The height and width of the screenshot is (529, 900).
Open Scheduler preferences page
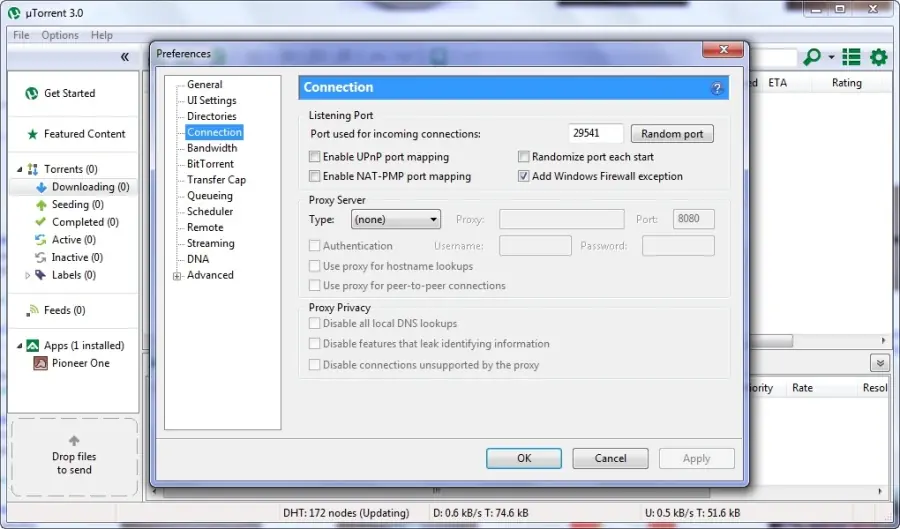(210, 212)
